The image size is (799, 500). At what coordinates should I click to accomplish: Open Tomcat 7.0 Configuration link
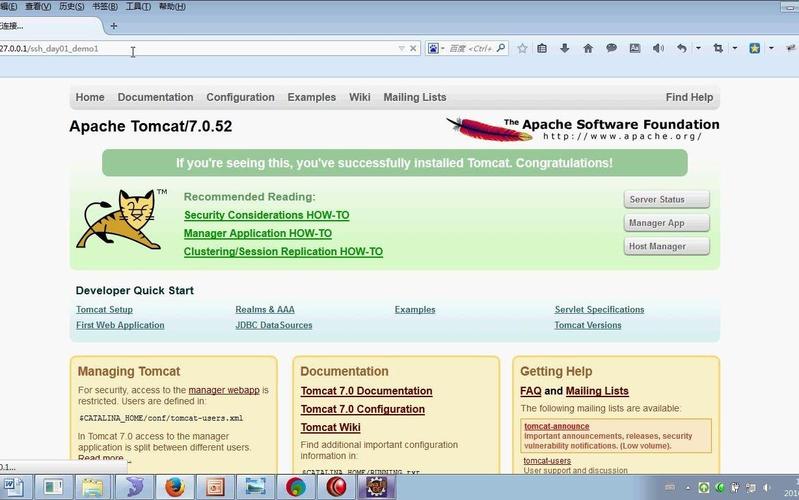point(363,409)
